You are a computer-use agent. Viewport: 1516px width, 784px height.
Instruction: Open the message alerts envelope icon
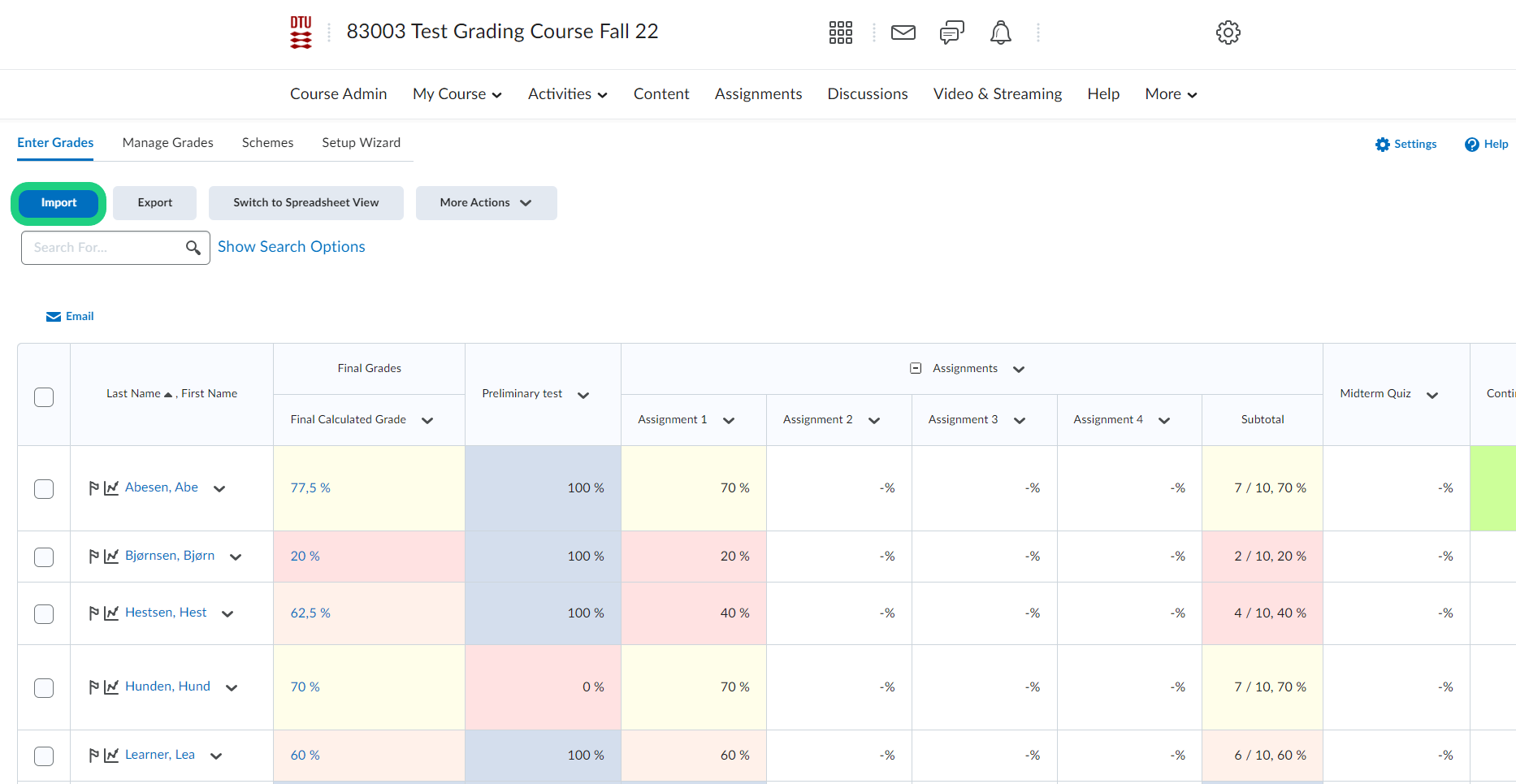click(x=903, y=32)
